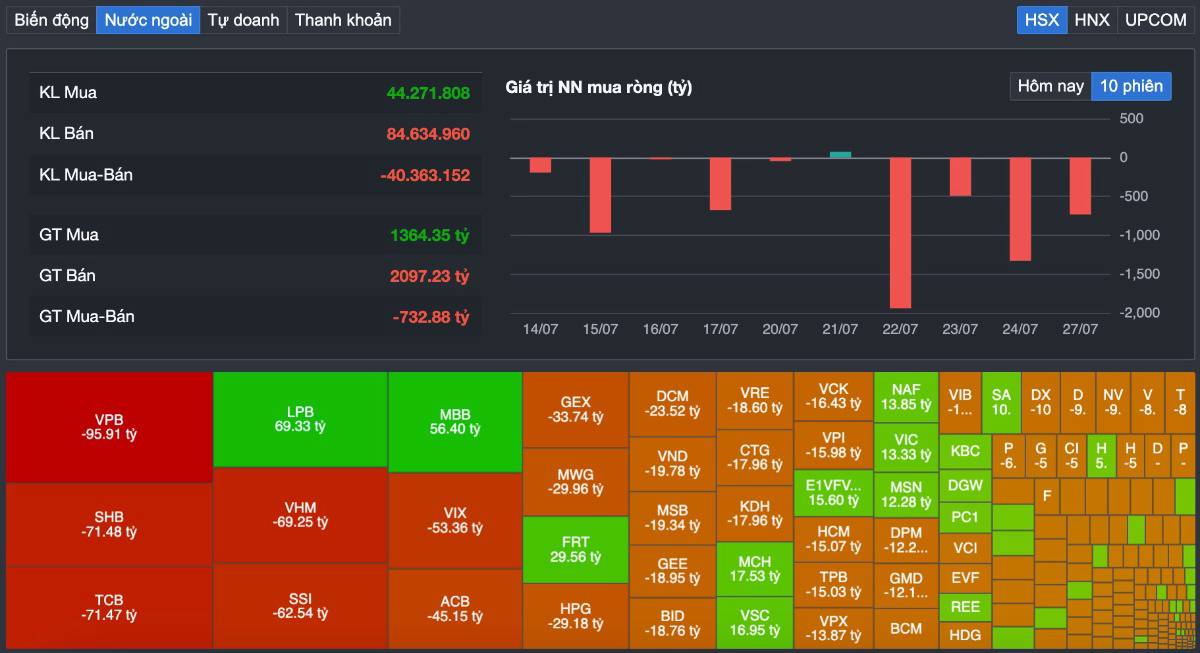Select the green VIC 13.33 tỷ tile
Screen dimensions: 1200x653
[x=906, y=447]
